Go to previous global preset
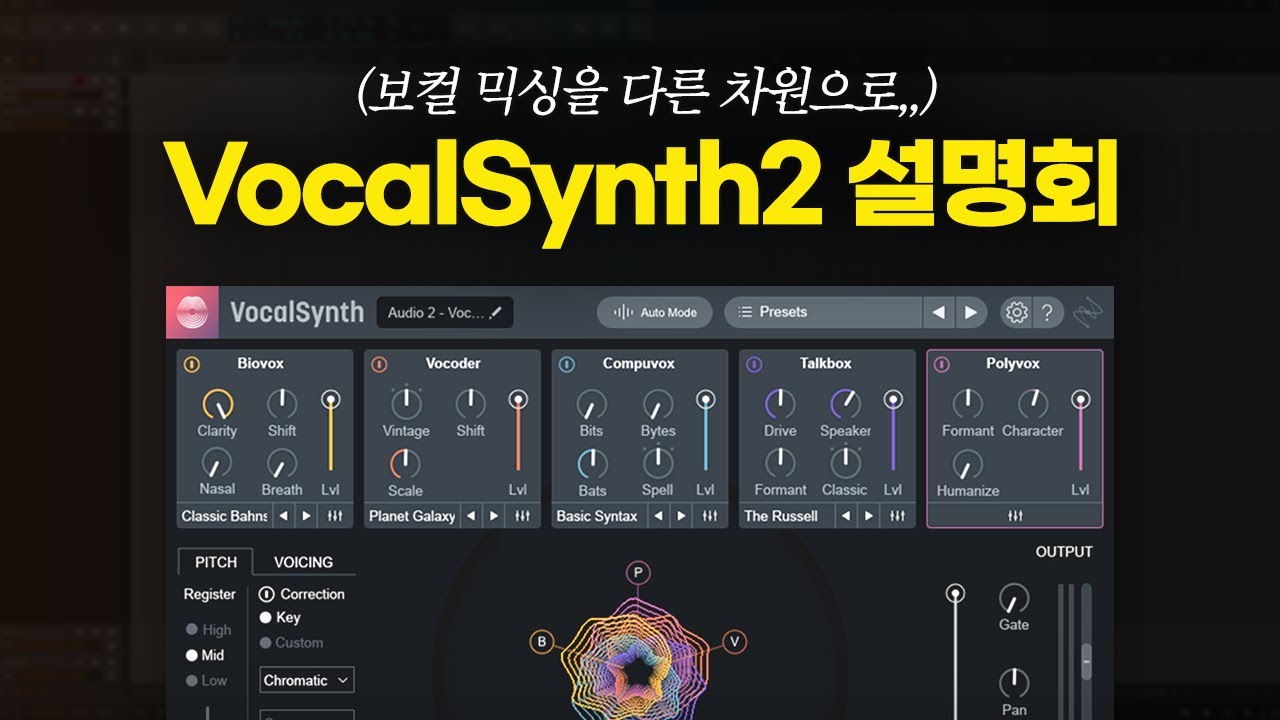The height and width of the screenshot is (720, 1280). pyautogui.click(x=938, y=312)
